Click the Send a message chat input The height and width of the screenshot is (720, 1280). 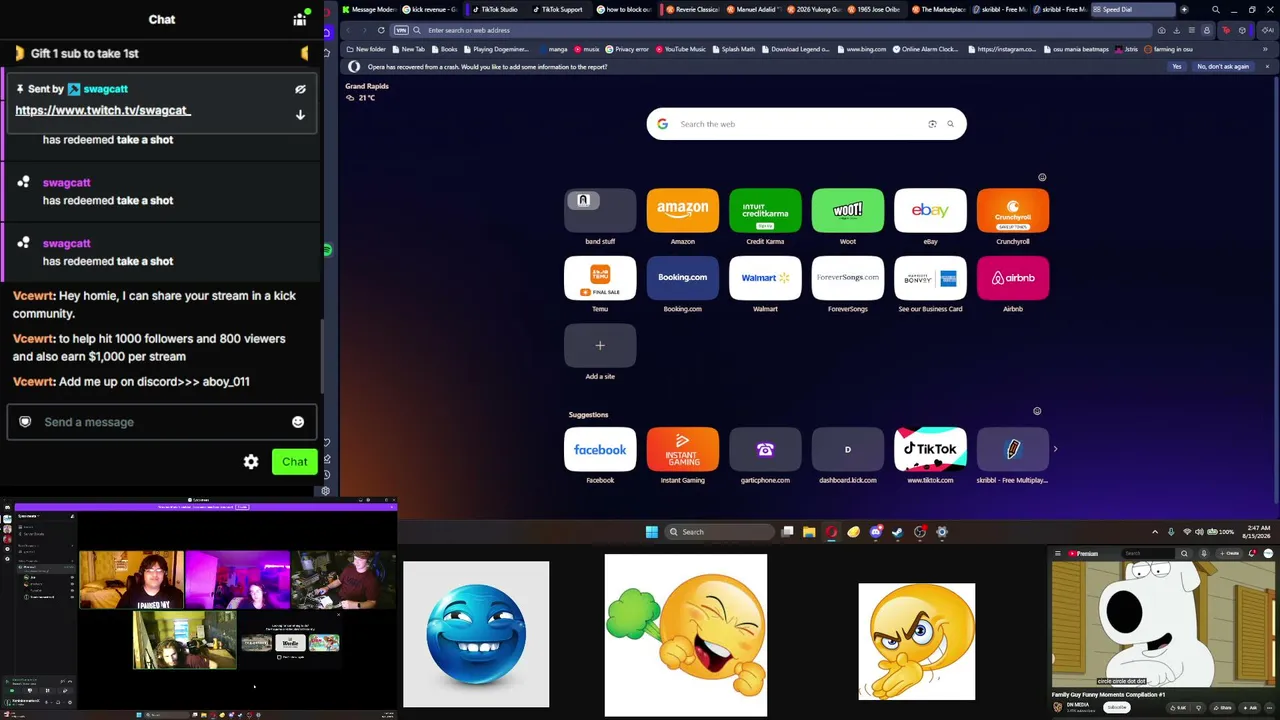[x=162, y=422]
